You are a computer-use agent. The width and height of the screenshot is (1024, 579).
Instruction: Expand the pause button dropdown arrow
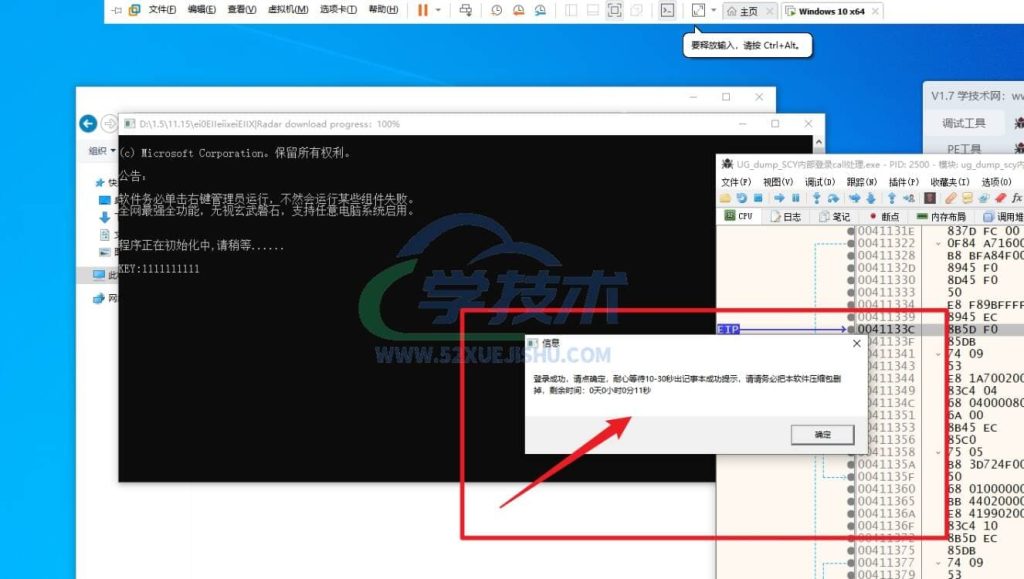(x=438, y=10)
